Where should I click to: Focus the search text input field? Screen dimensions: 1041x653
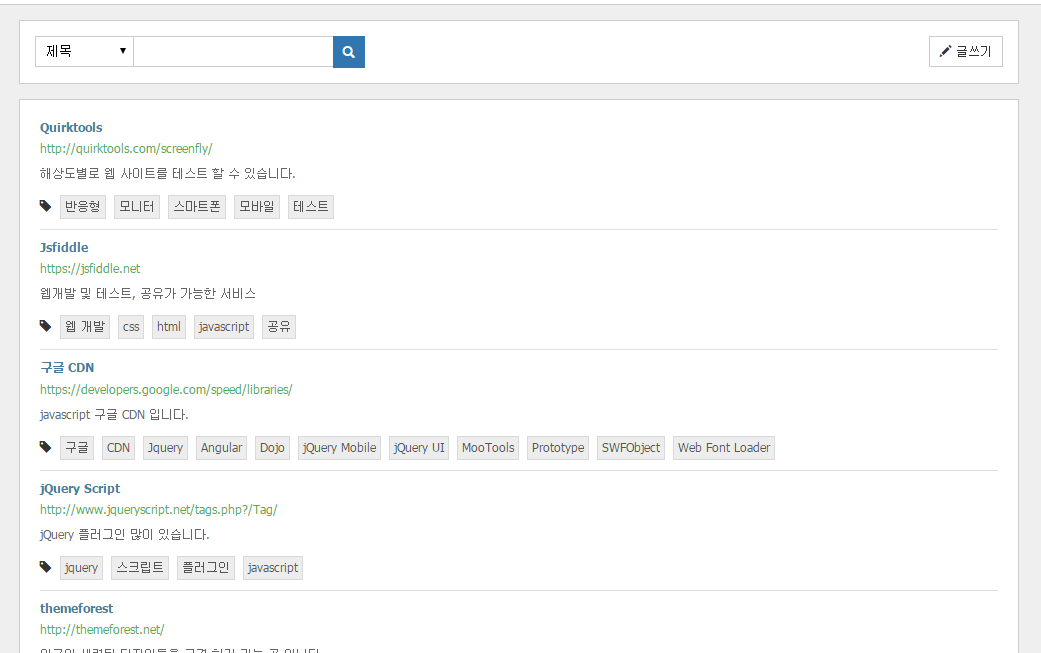[233, 52]
